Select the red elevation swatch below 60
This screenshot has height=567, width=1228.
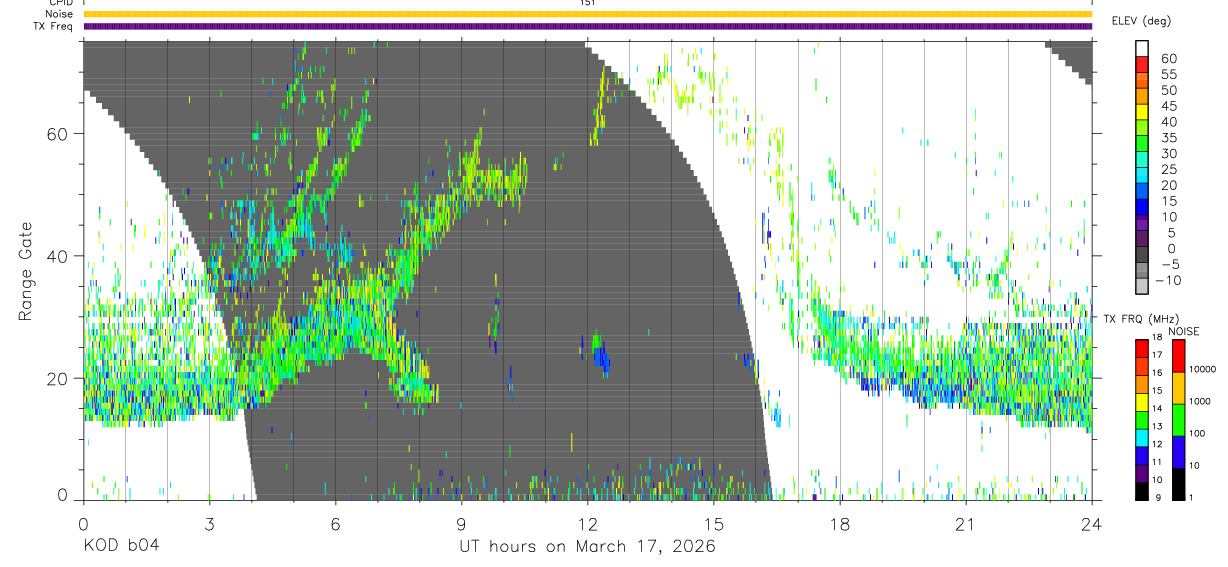point(1142,65)
